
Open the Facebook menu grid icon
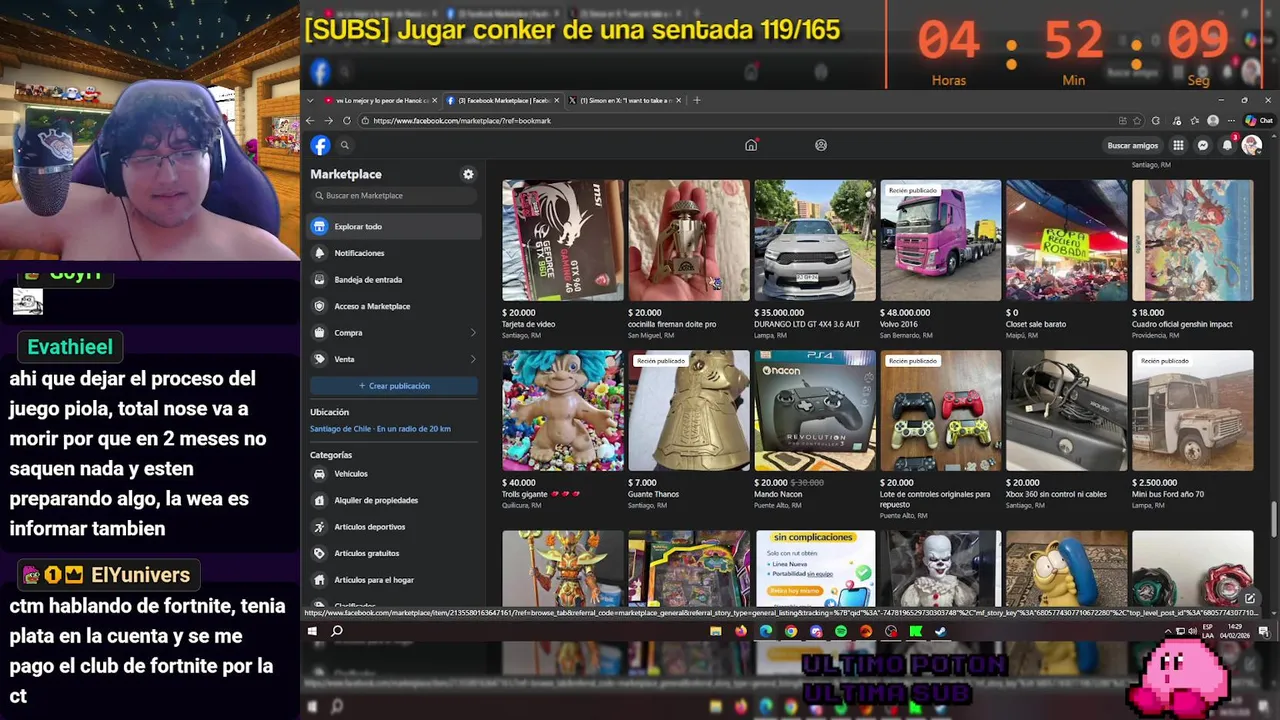1178,145
